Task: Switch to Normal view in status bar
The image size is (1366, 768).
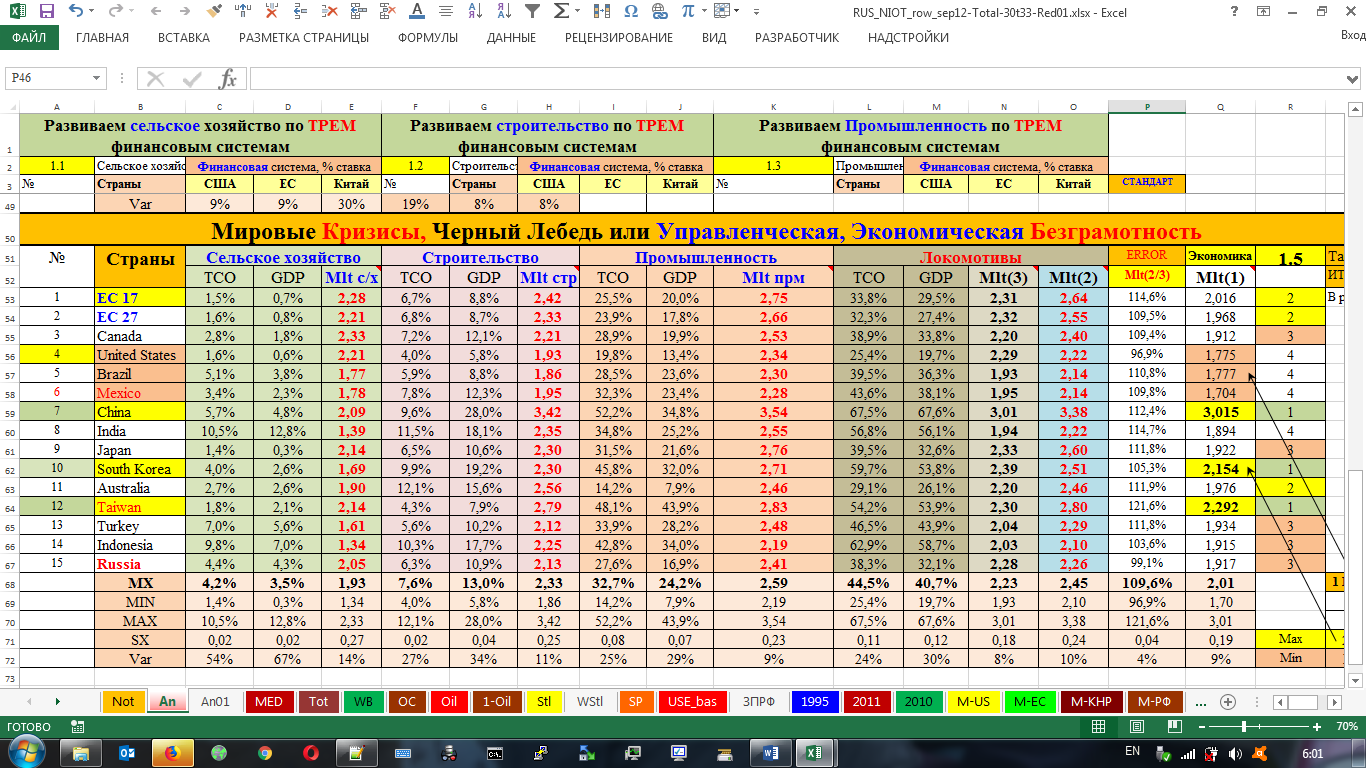Action: (1100, 726)
